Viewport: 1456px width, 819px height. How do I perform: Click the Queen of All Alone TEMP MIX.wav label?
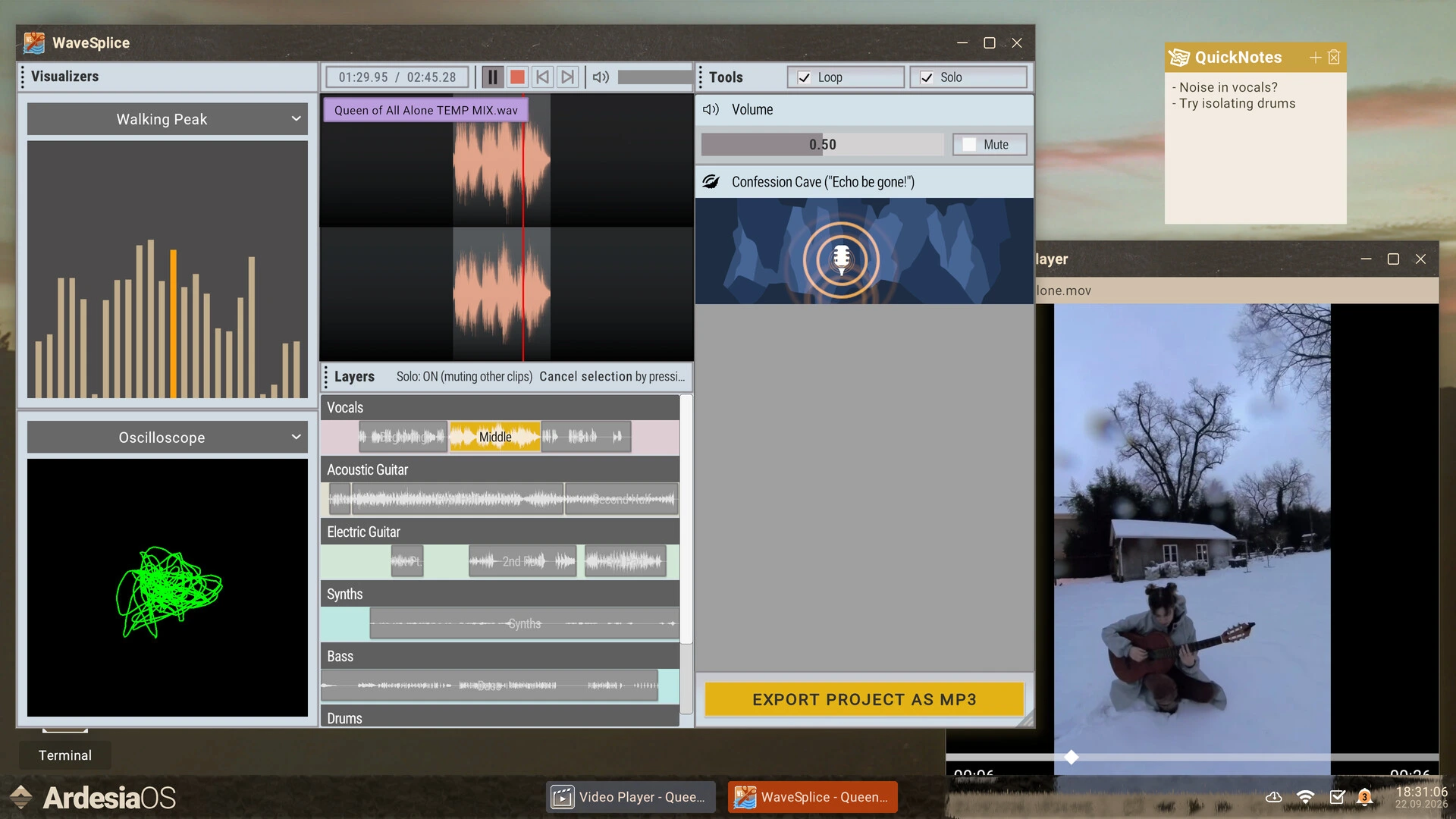[426, 110]
